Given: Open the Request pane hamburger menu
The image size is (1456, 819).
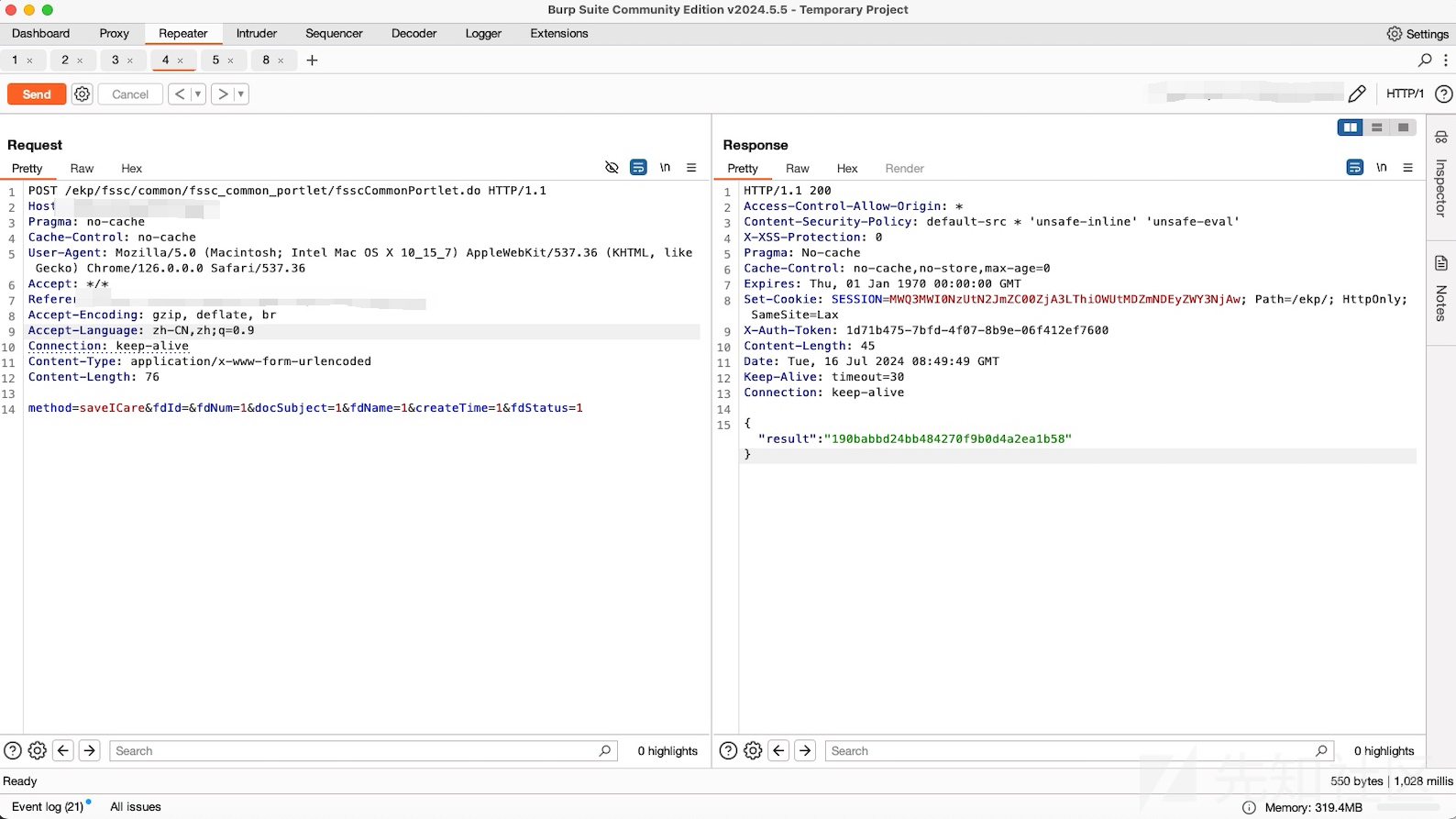Looking at the screenshot, I should coord(691,167).
